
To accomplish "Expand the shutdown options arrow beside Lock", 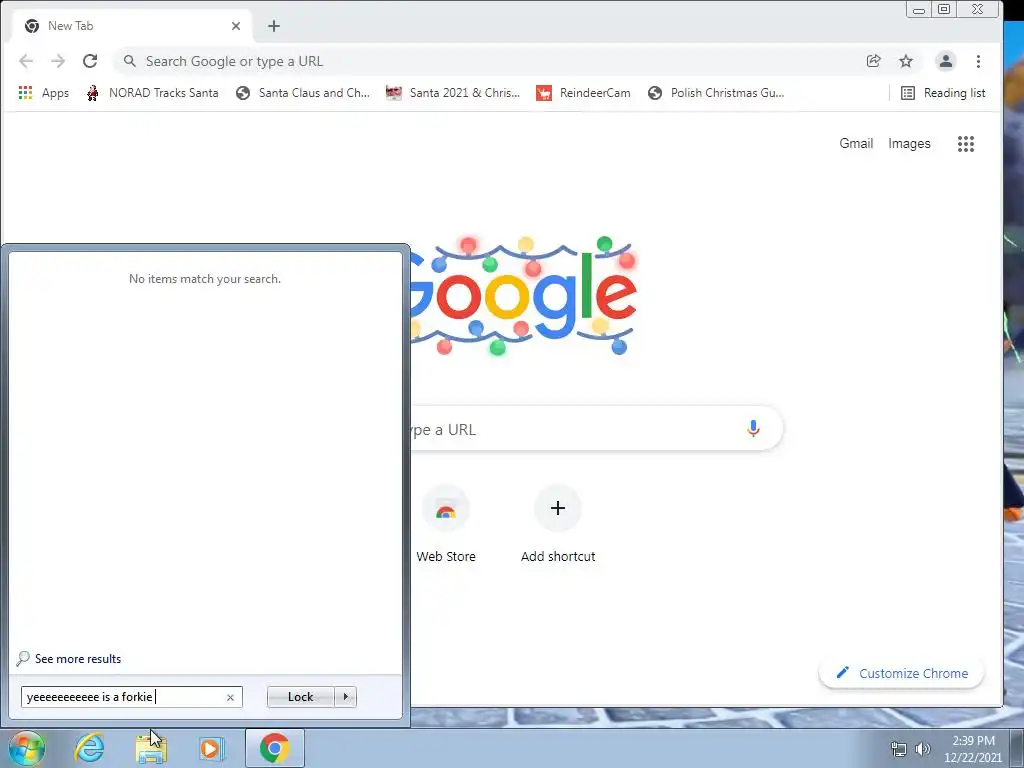I will tap(345, 697).
